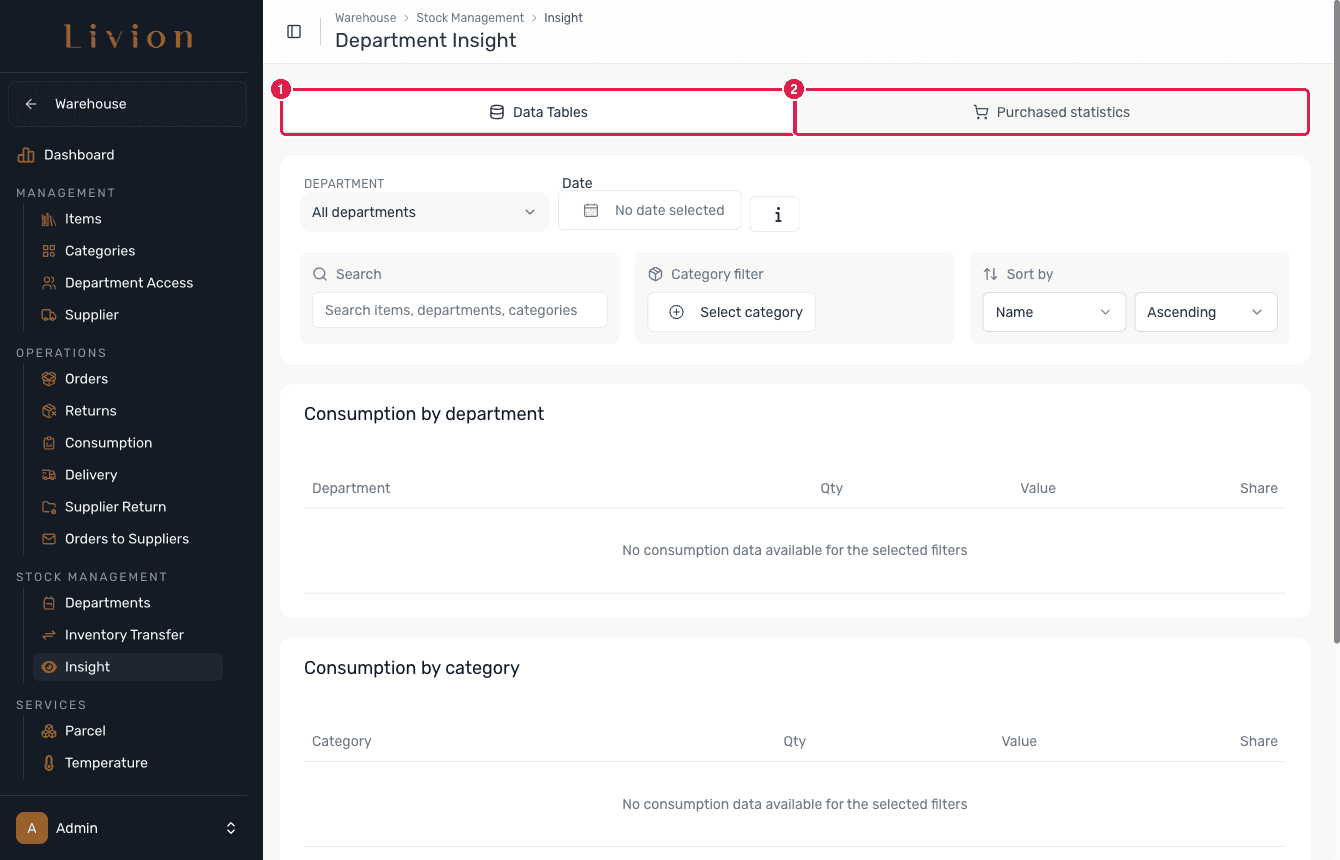The width and height of the screenshot is (1340, 860).
Task: Click the Livion logo
Action: click(x=129, y=38)
